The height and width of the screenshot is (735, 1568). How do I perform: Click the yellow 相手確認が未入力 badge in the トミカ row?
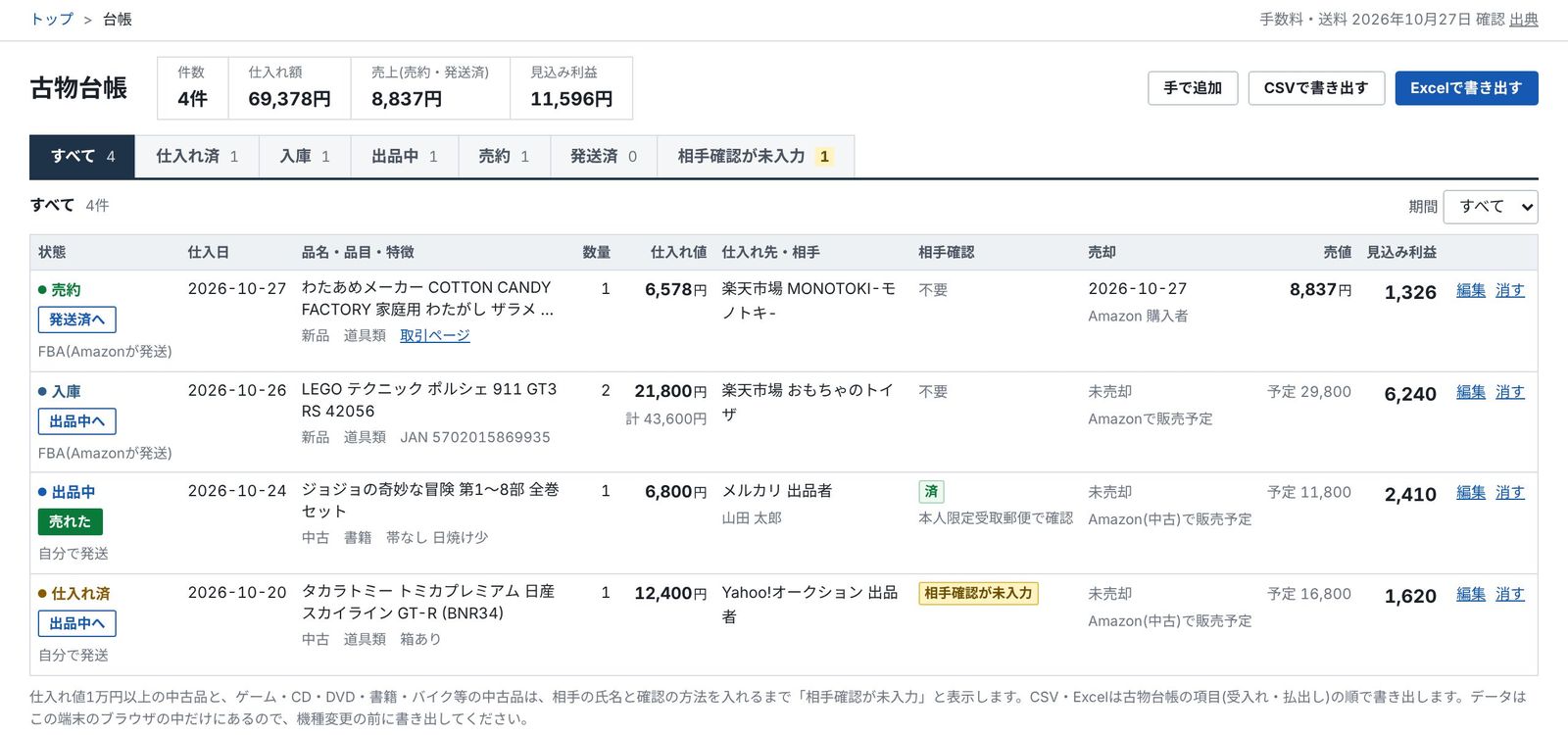978,594
